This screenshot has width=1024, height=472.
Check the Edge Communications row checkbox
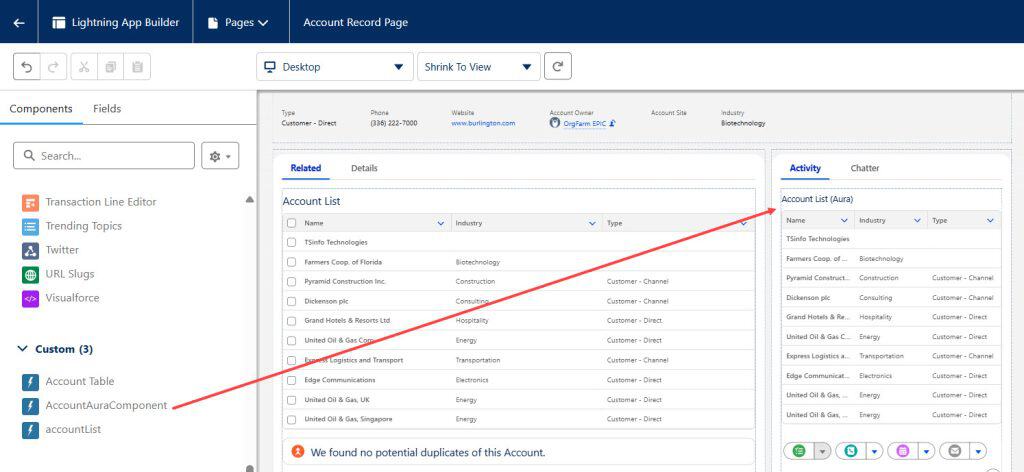[291, 380]
